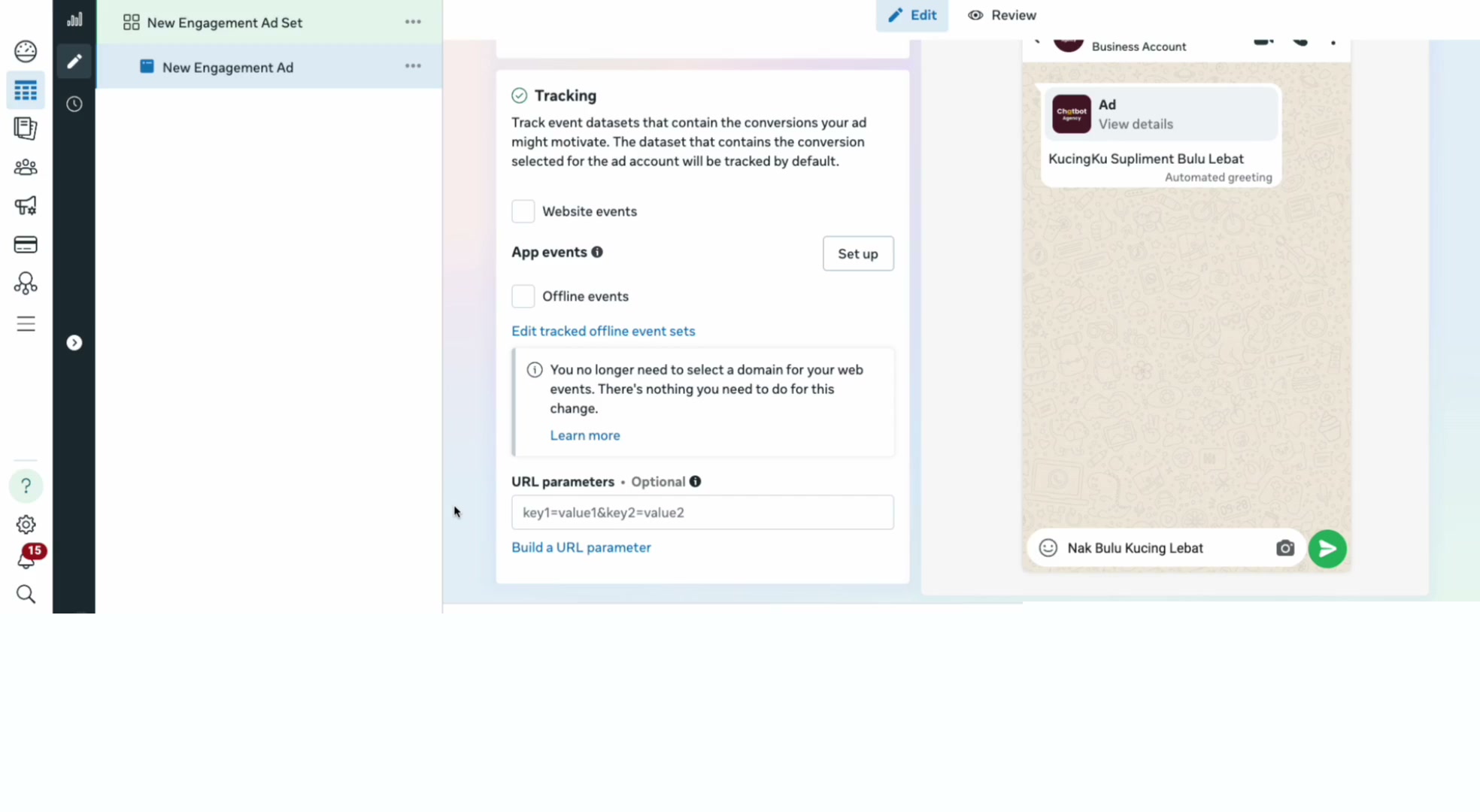Open Campaigns table grid icon
The height and width of the screenshot is (812, 1480).
click(x=26, y=91)
